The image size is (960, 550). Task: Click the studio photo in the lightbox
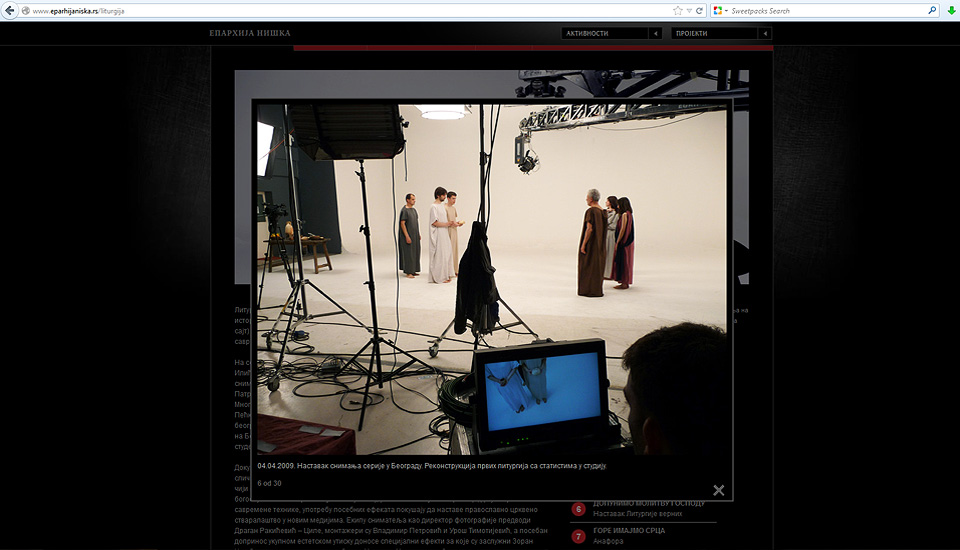point(491,279)
